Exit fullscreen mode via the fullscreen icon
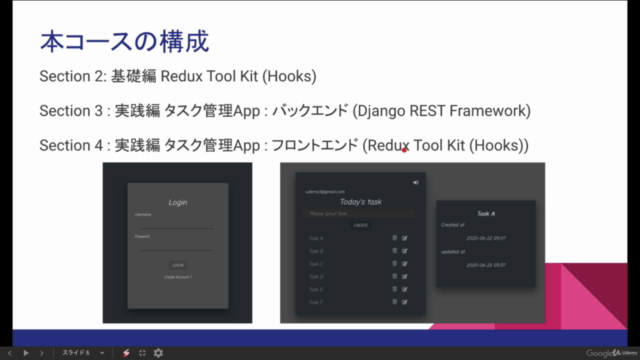Screen dimensions: 640x360 point(142,353)
